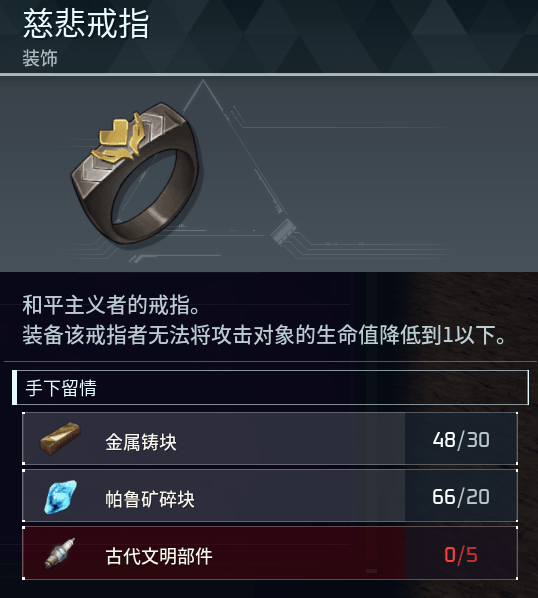Image resolution: width=538 pixels, height=598 pixels.
Task: Click the 66/20 quantity counter
Action: [x=461, y=497]
